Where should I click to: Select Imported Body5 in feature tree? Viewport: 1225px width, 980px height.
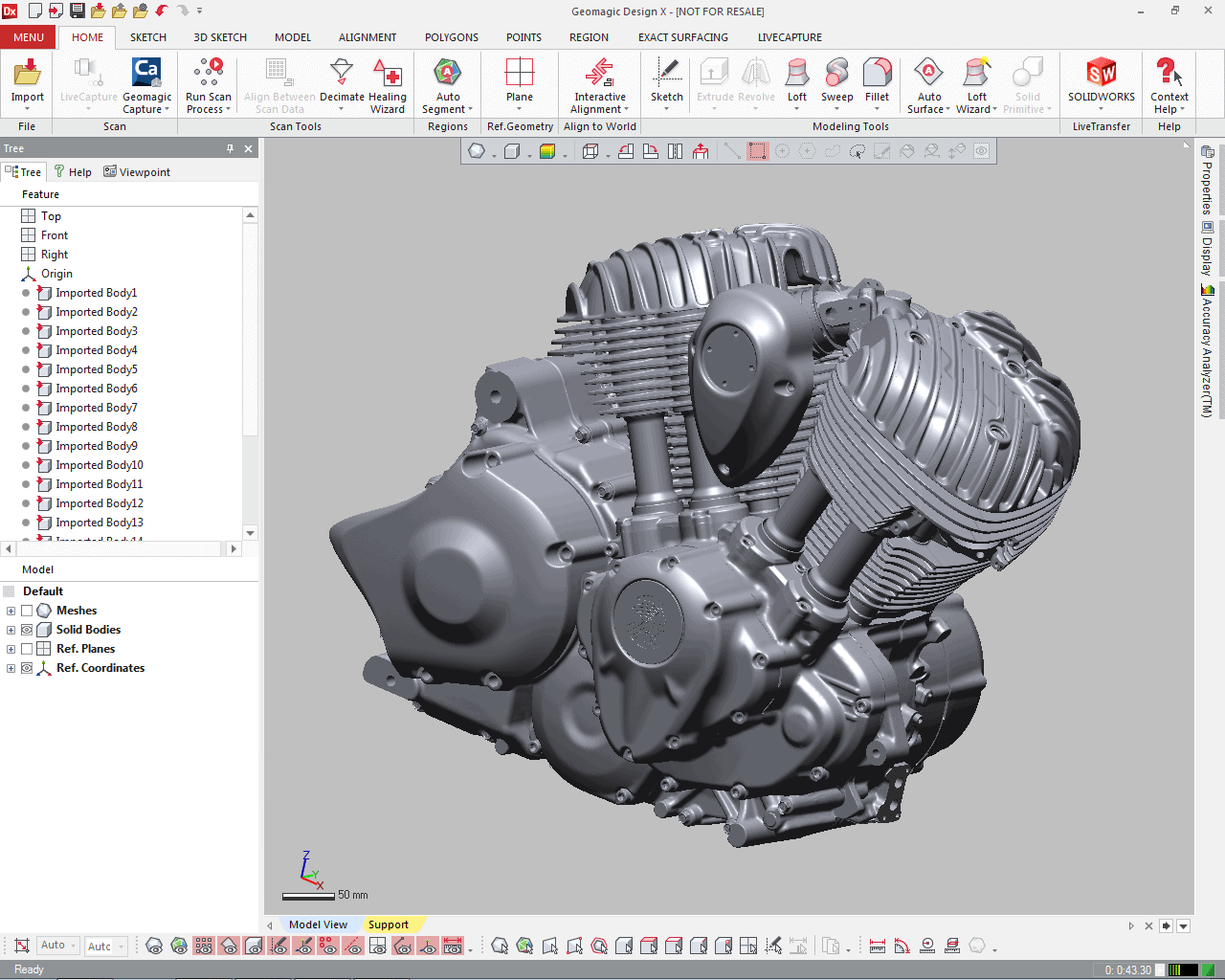(96, 369)
